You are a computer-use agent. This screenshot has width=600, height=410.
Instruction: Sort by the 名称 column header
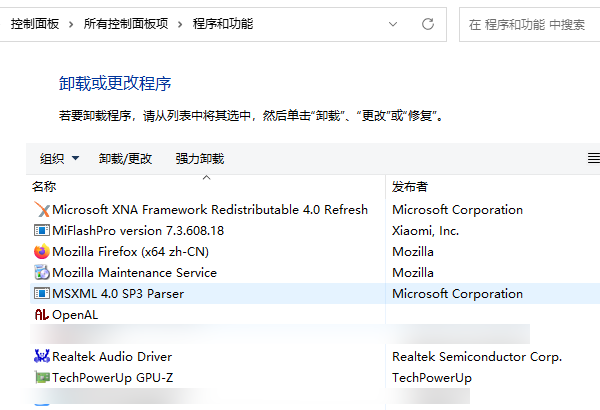[x=44, y=186]
